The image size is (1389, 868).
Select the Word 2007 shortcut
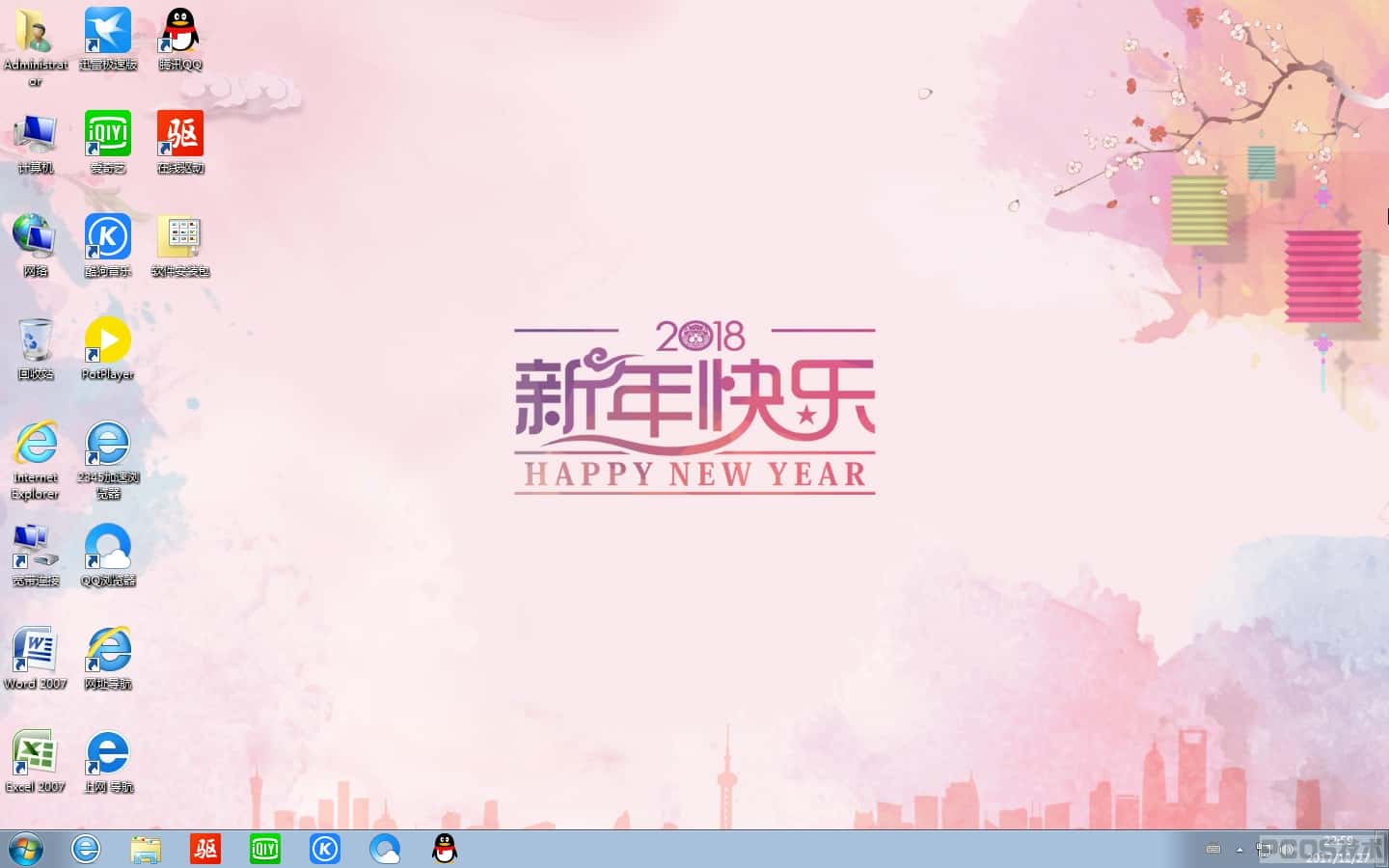pyautogui.click(x=36, y=658)
